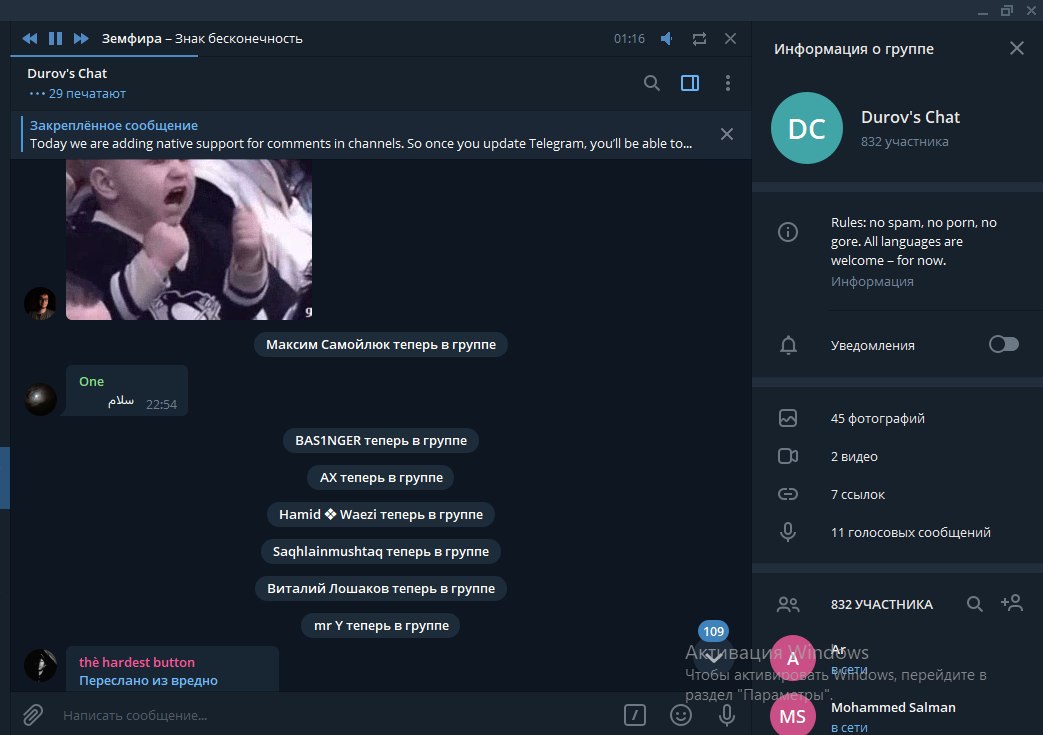The image size is (1043, 735).
Task: Click 'mr Y теперь в группе' notice
Action: (380, 625)
